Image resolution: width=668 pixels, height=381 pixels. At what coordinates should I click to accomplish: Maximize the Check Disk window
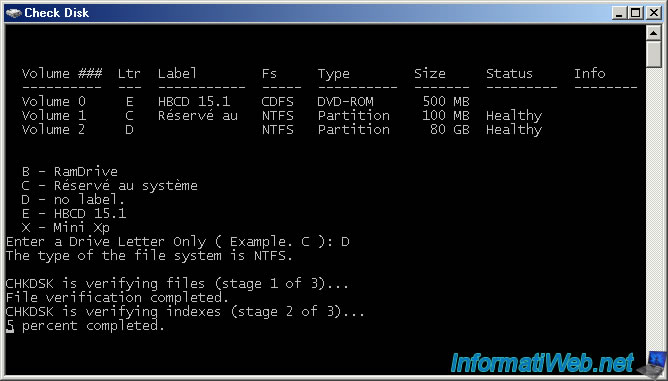(x=636, y=13)
